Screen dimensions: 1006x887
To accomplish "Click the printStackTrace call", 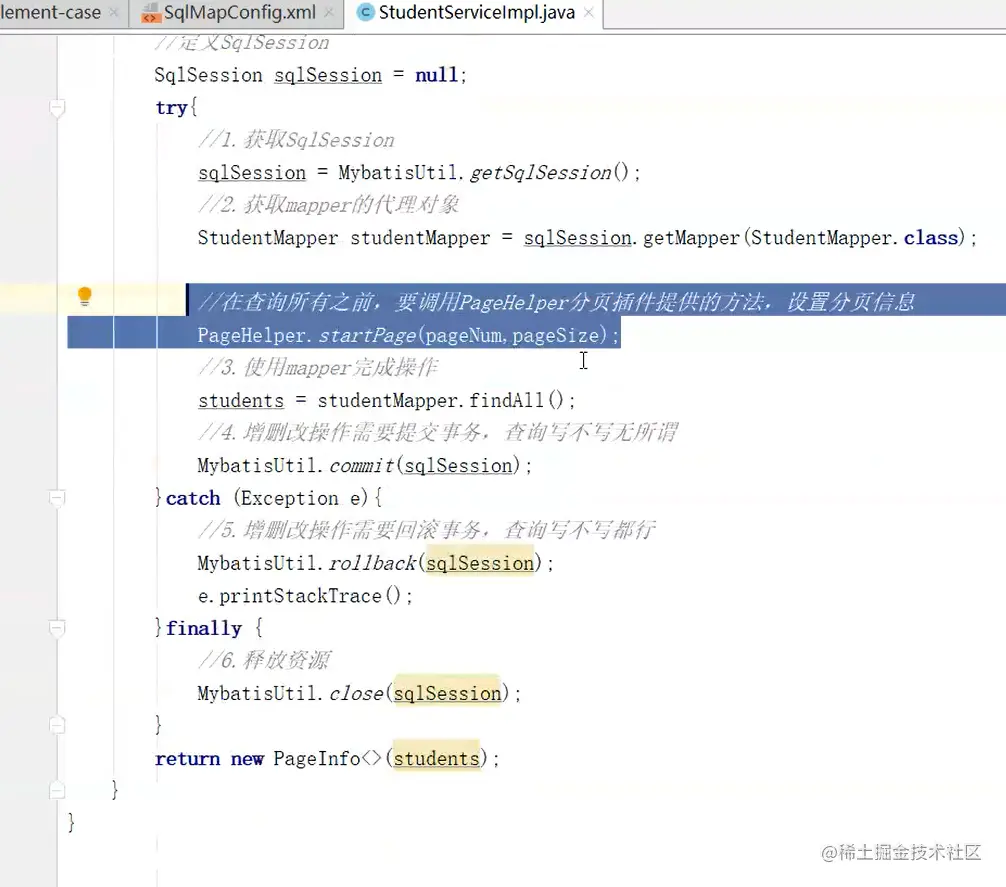I will [300, 596].
